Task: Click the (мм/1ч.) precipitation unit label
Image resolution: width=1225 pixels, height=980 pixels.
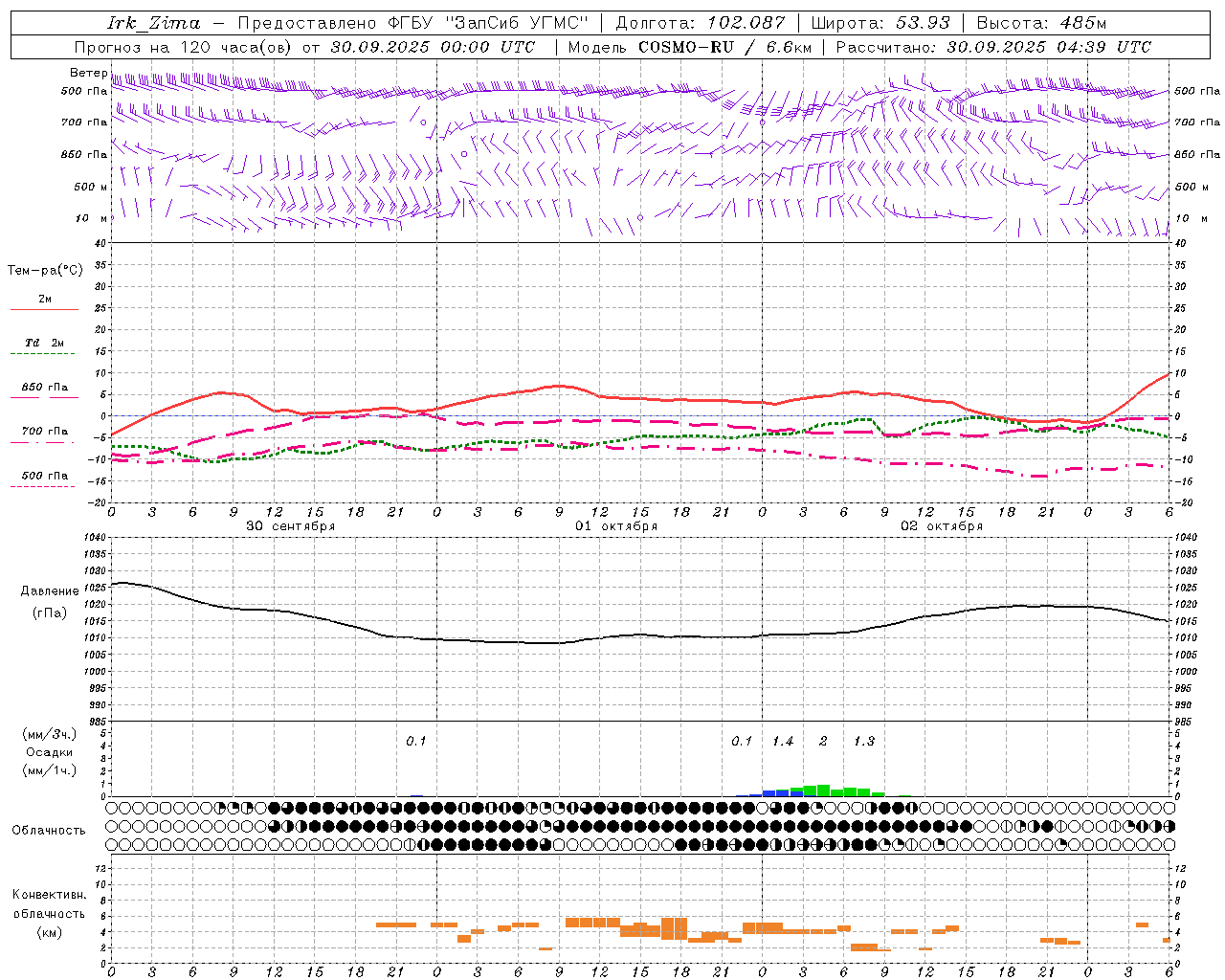Action: (50, 770)
